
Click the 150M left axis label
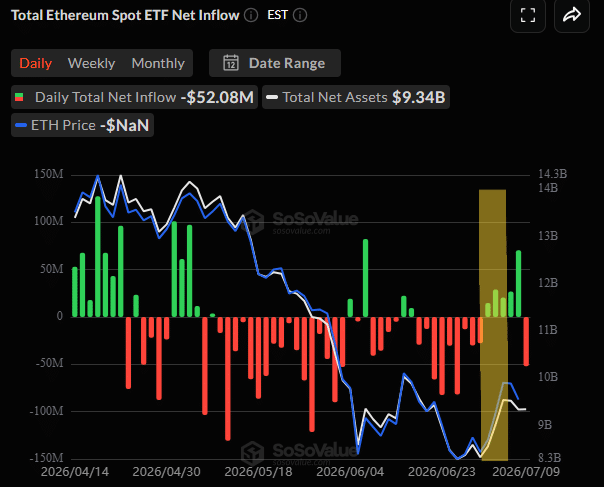(49, 174)
